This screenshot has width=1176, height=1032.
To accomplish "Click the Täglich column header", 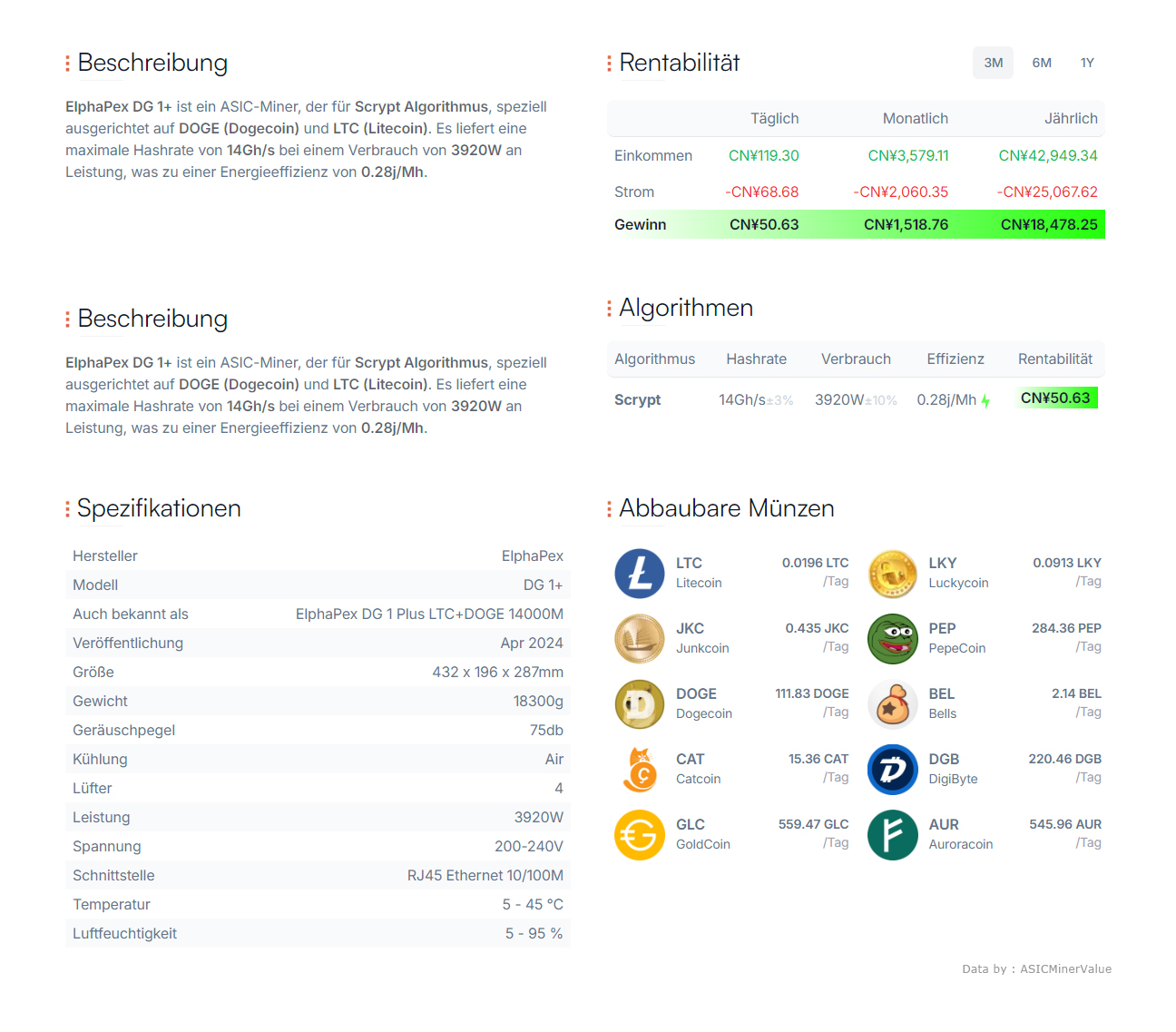I will [774, 118].
